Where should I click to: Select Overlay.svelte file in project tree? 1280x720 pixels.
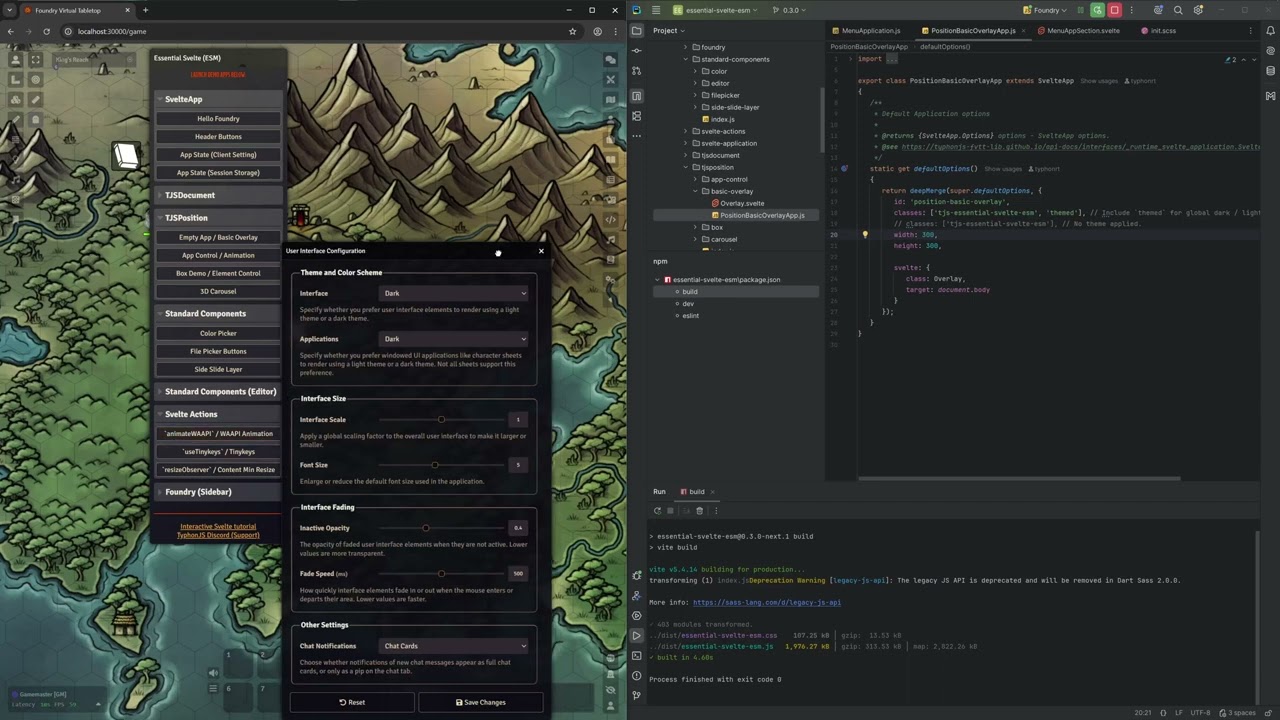742,203
